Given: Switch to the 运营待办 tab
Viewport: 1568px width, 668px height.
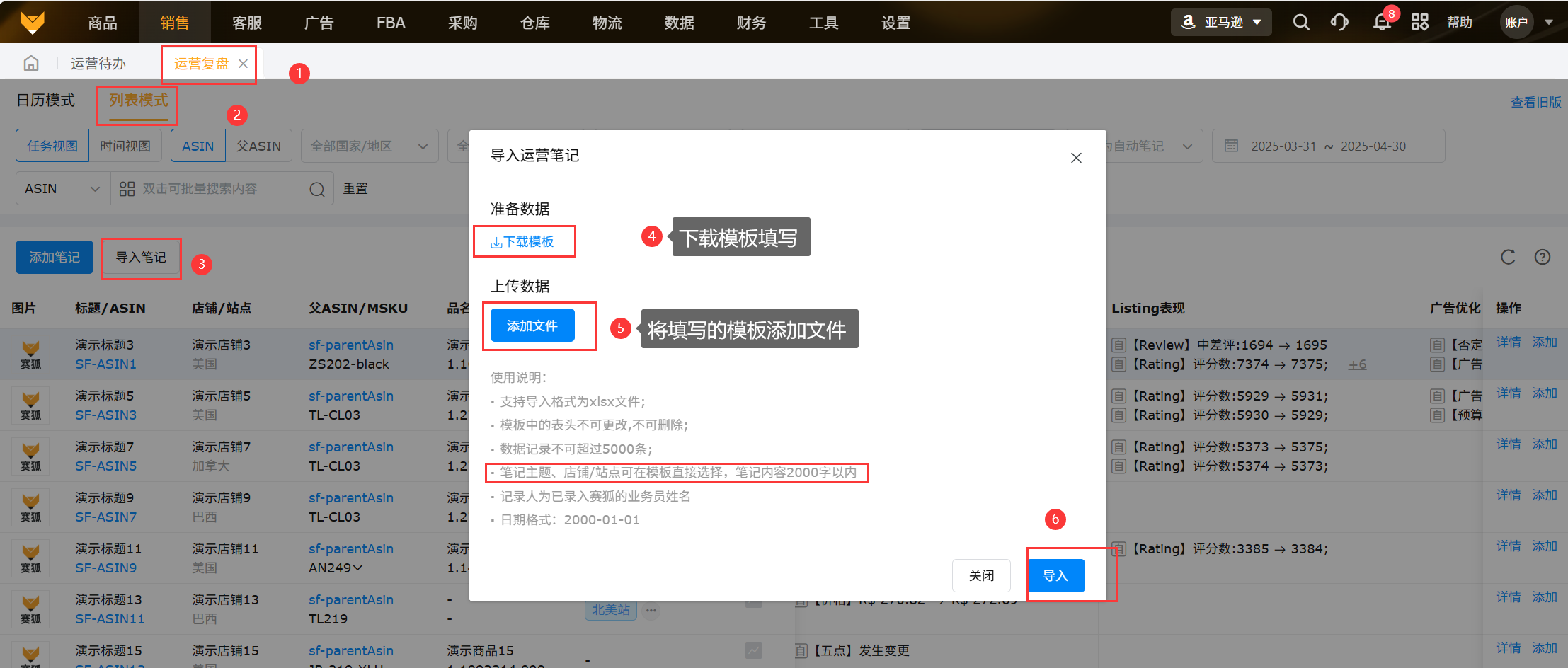Looking at the screenshot, I should [x=98, y=64].
